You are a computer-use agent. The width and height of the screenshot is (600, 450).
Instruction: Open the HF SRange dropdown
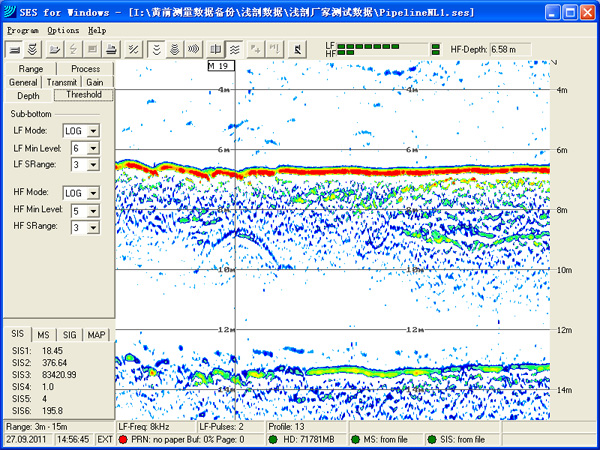tap(94, 227)
